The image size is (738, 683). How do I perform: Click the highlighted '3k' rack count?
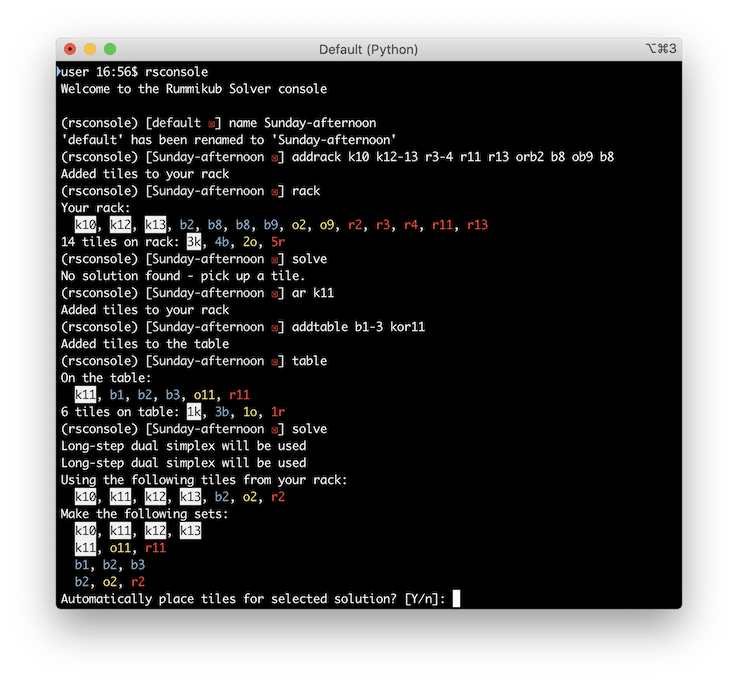pyautogui.click(x=194, y=241)
